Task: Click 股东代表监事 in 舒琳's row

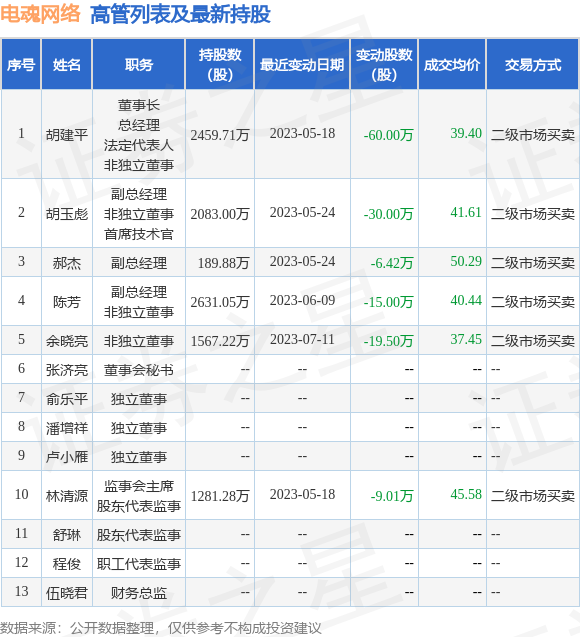Action: (139, 535)
